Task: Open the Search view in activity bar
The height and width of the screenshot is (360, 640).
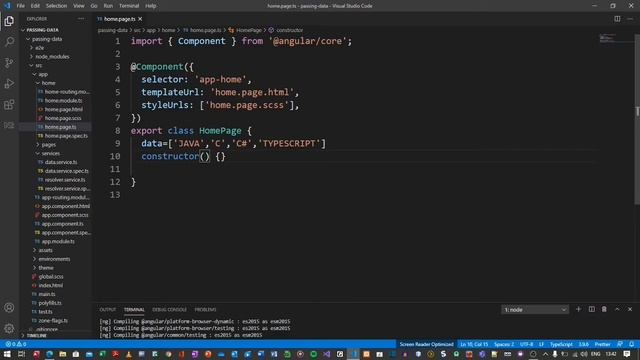Action: [9, 42]
